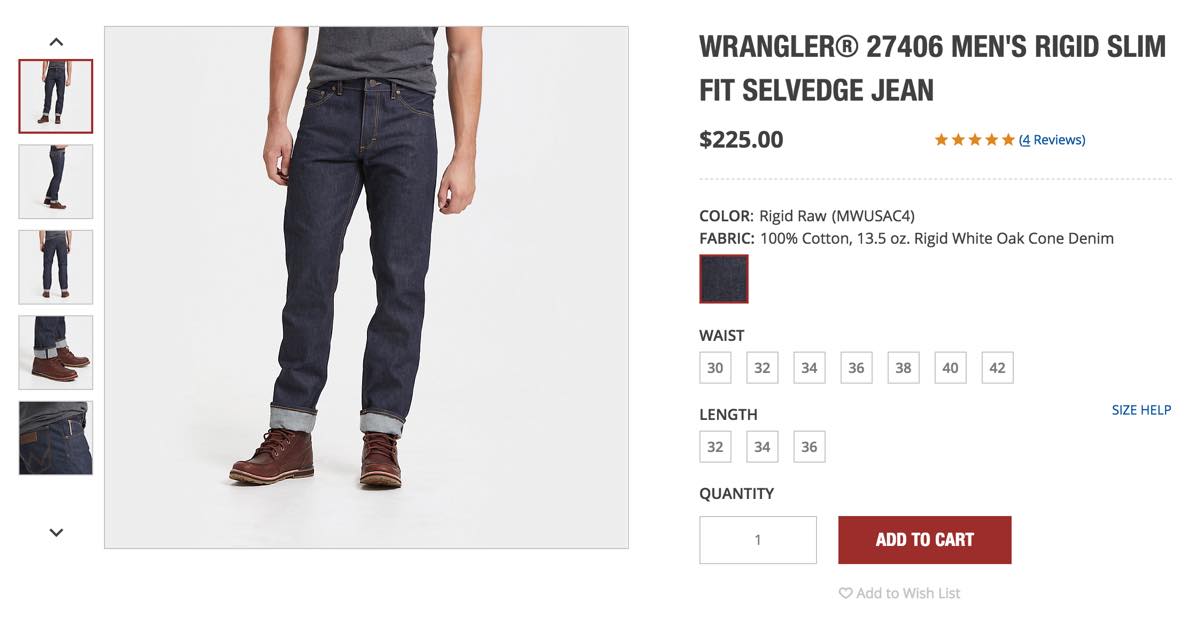Click the heart icon for Wish List
The image size is (1200, 622).
click(845, 593)
